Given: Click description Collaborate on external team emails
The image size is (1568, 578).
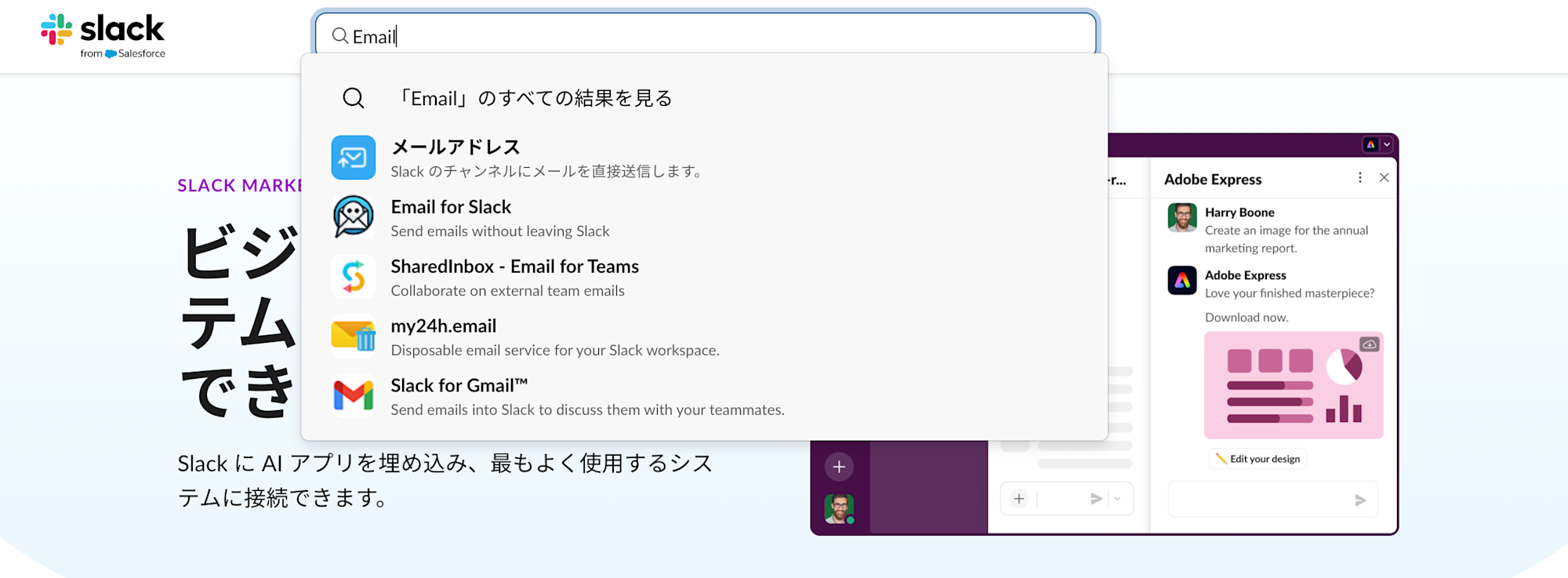Looking at the screenshot, I should [507, 291].
